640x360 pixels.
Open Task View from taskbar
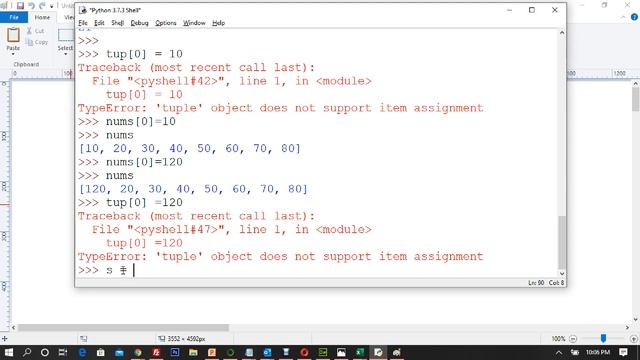(x=63, y=352)
